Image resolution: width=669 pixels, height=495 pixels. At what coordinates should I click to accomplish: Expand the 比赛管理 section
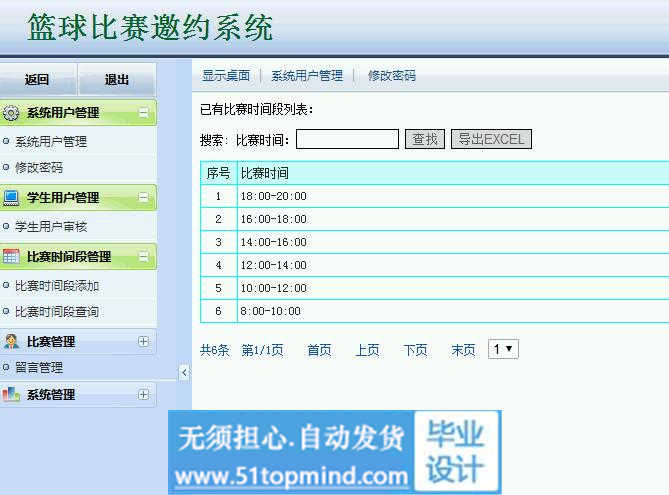[143, 341]
